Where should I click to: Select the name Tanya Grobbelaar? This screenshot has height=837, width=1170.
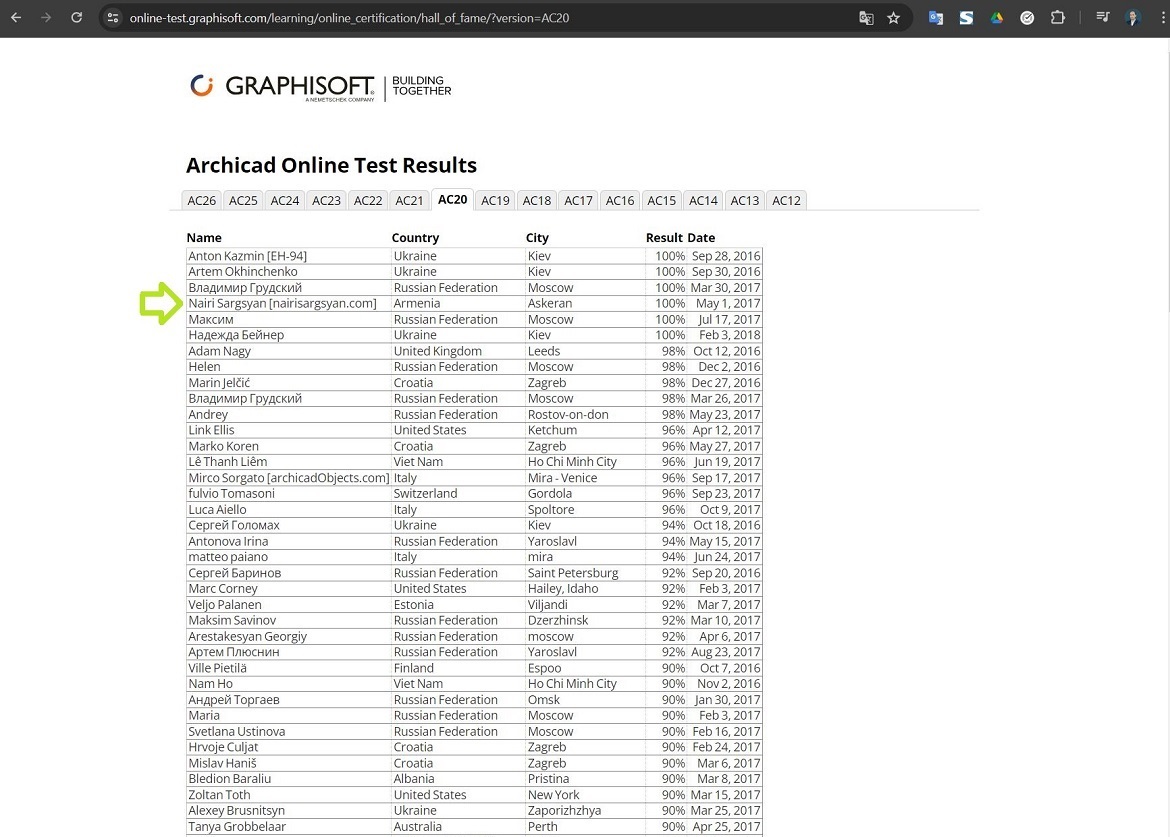tap(237, 827)
